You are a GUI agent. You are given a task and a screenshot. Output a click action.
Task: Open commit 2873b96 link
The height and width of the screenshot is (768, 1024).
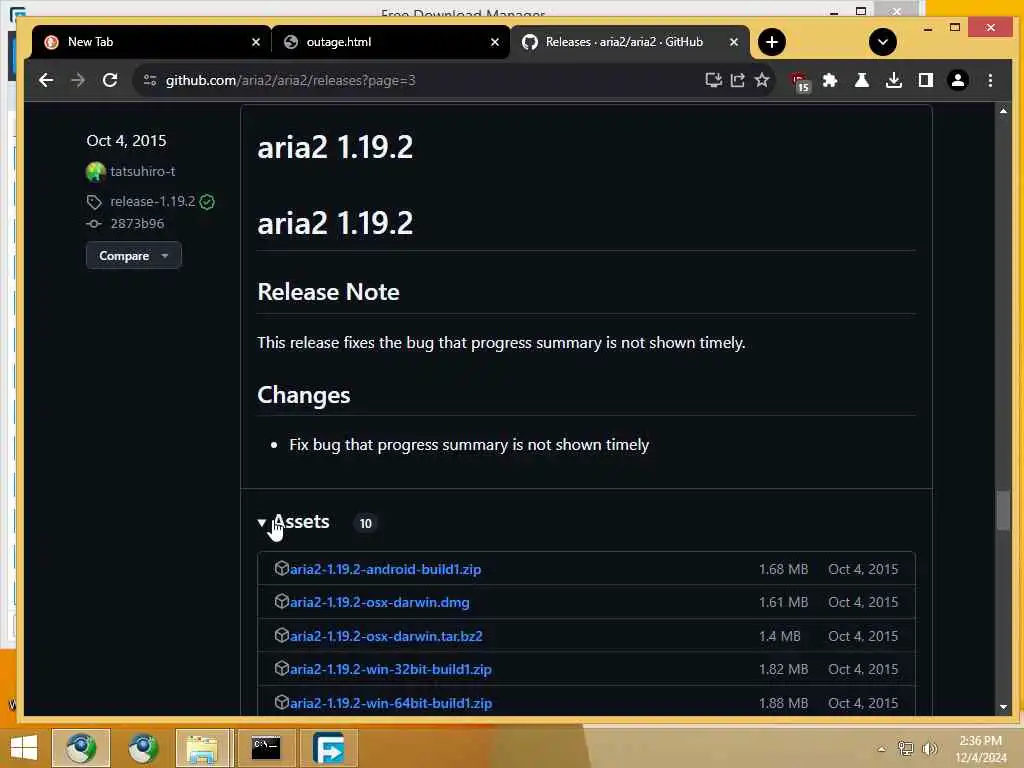coord(137,223)
